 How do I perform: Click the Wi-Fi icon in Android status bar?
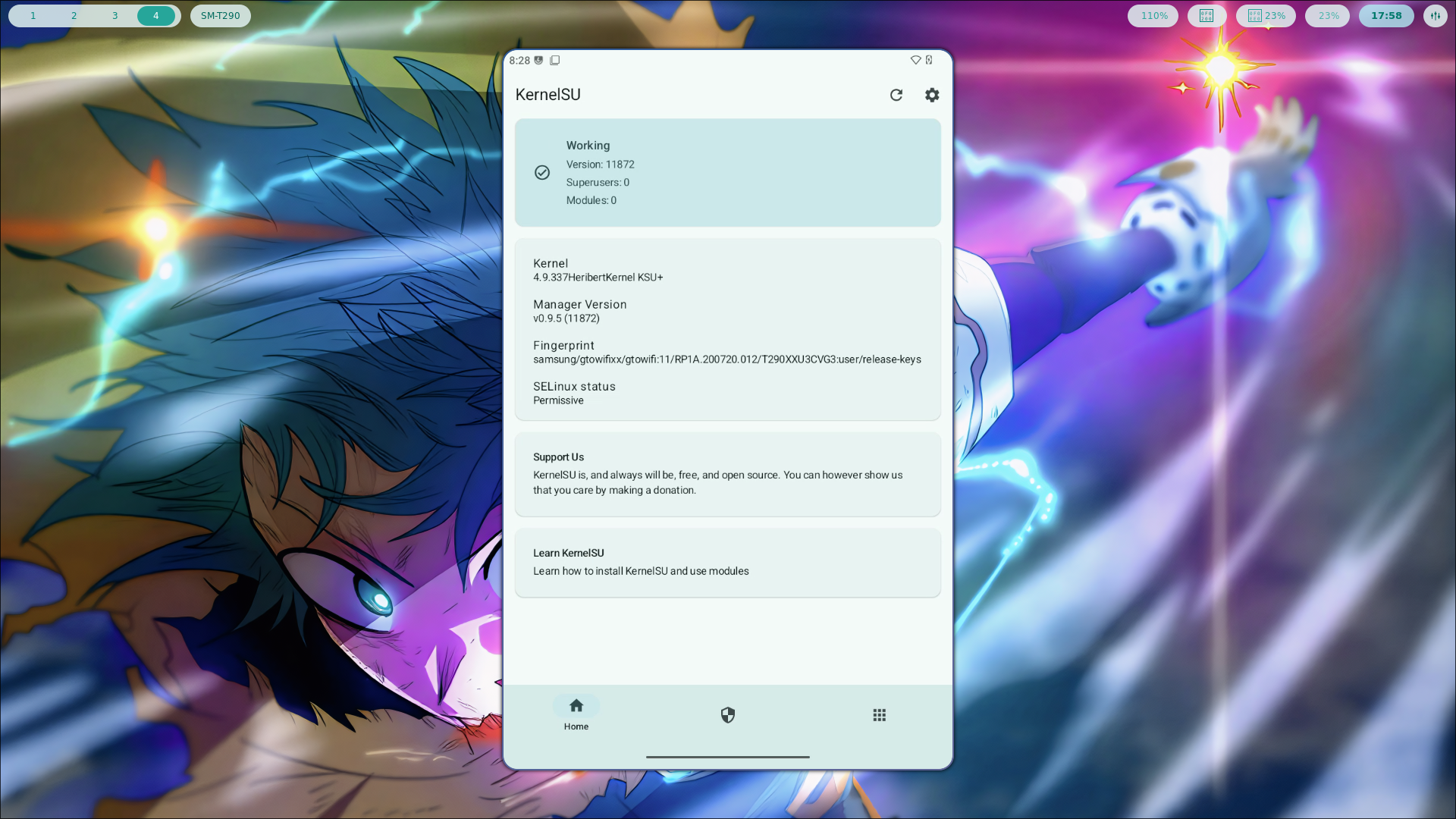pyautogui.click(x=915, y=60)
